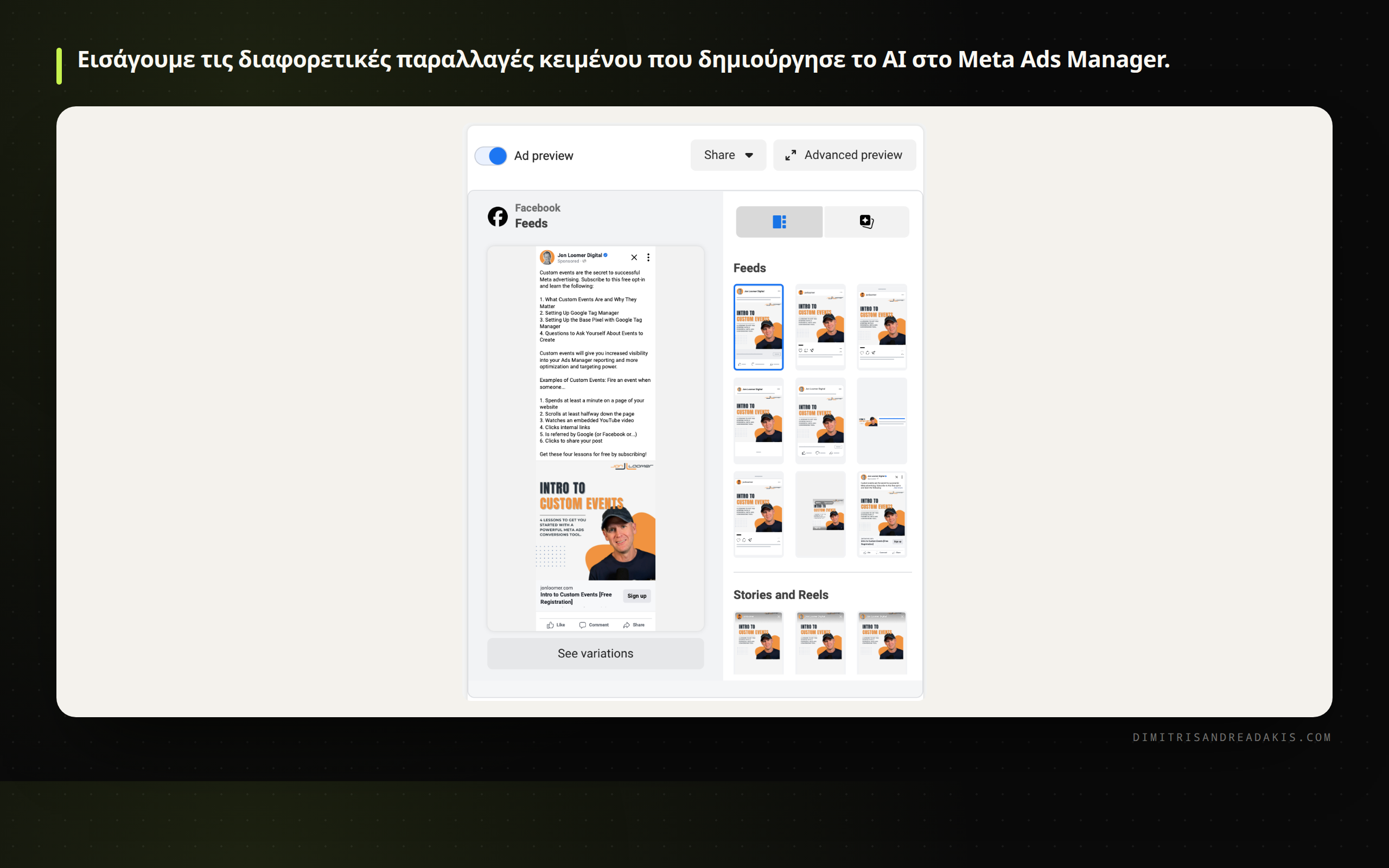Click the See variations button

pyautogui.click(x=595, y=653)
